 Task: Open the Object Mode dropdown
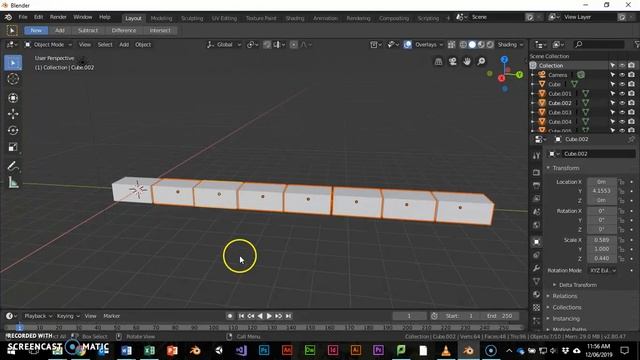tap(48, 44)
